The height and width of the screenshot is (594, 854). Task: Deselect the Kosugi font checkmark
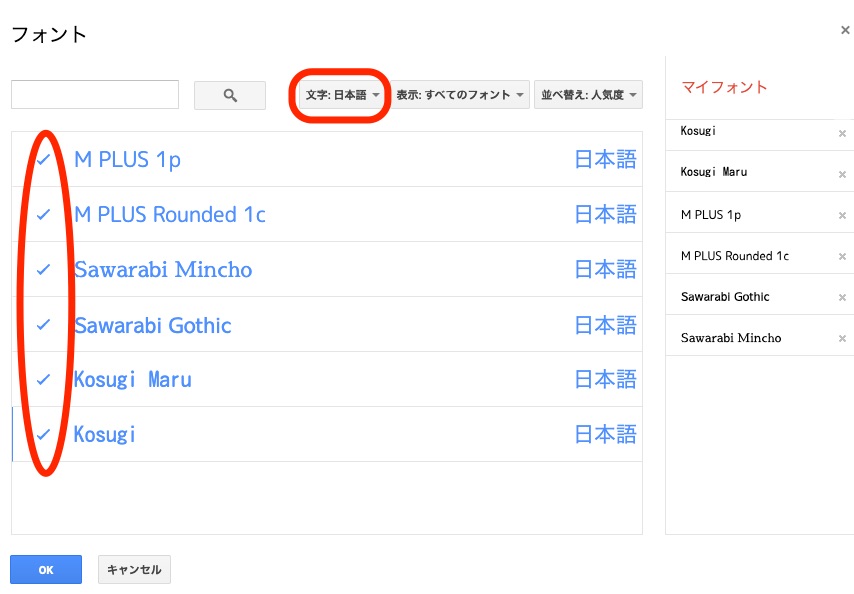pyautogui.click(x=44, y=434)
